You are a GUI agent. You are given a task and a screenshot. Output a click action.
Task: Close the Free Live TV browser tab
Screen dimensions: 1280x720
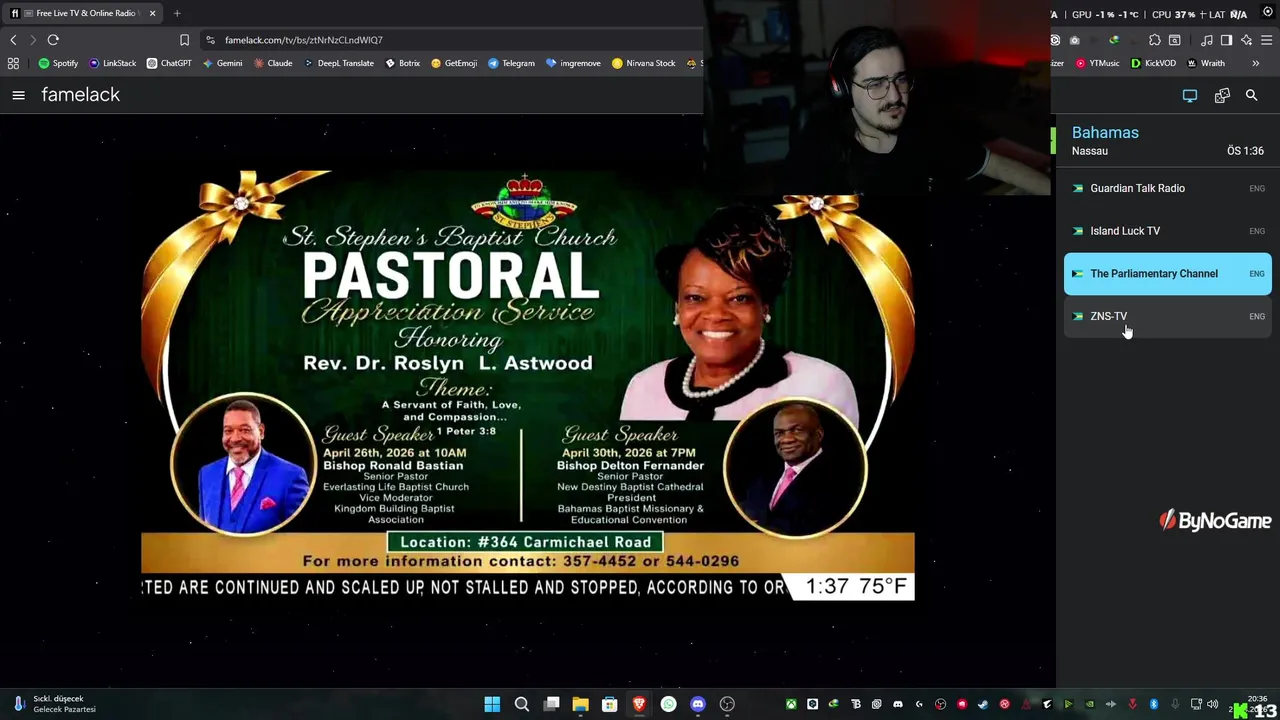[x=152, y=13]
